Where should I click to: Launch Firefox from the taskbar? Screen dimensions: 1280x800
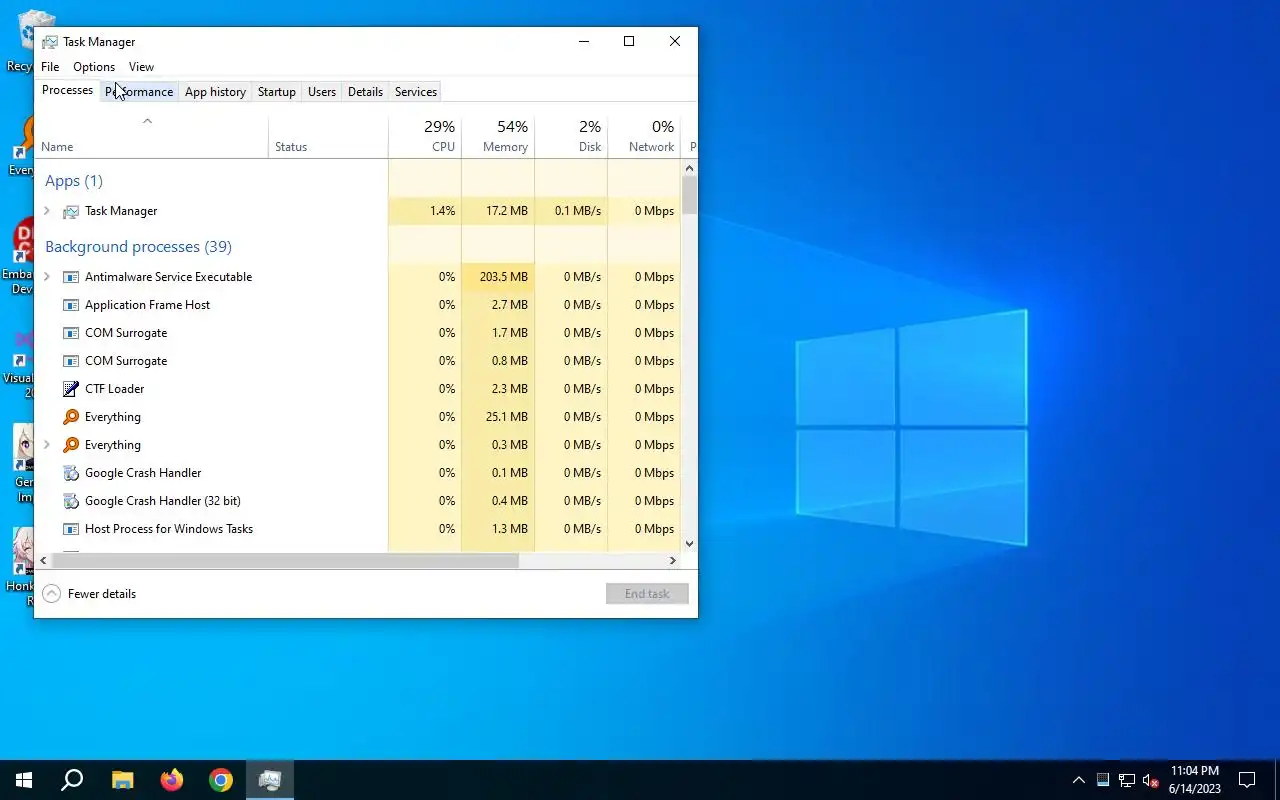(172, 780)
